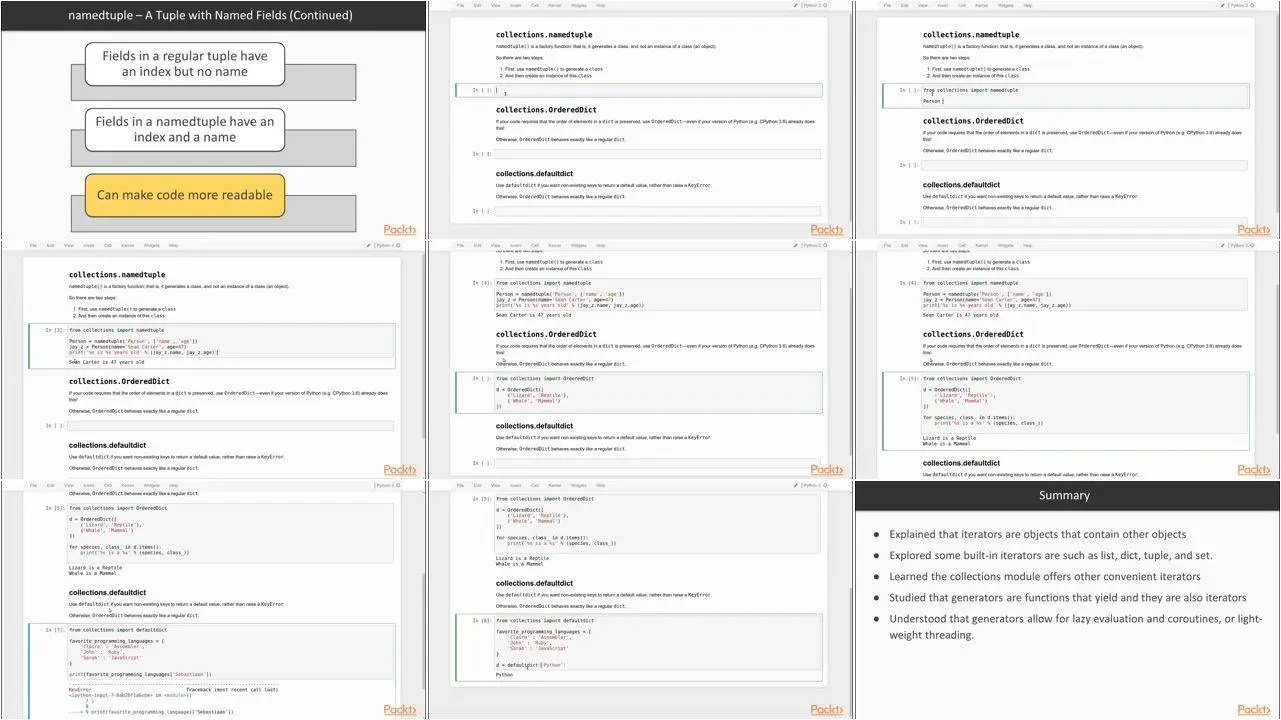This screenshot has width=1281, height=720.
Task: Click the 'Python' output below the In [8] cell
Action: [504, 675]
